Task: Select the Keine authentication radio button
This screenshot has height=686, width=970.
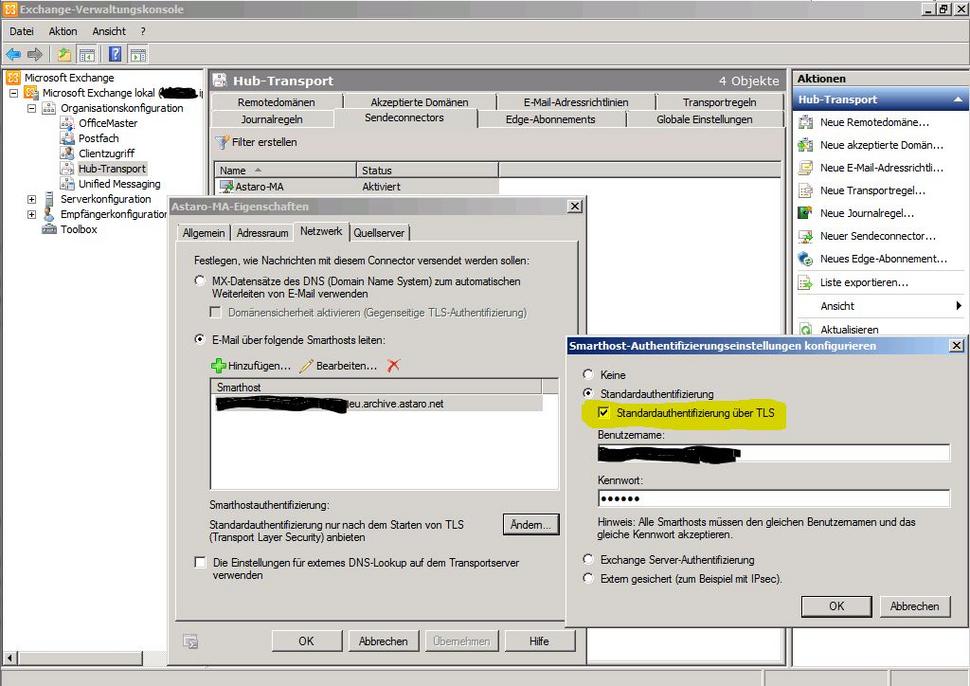Action: 588,375
